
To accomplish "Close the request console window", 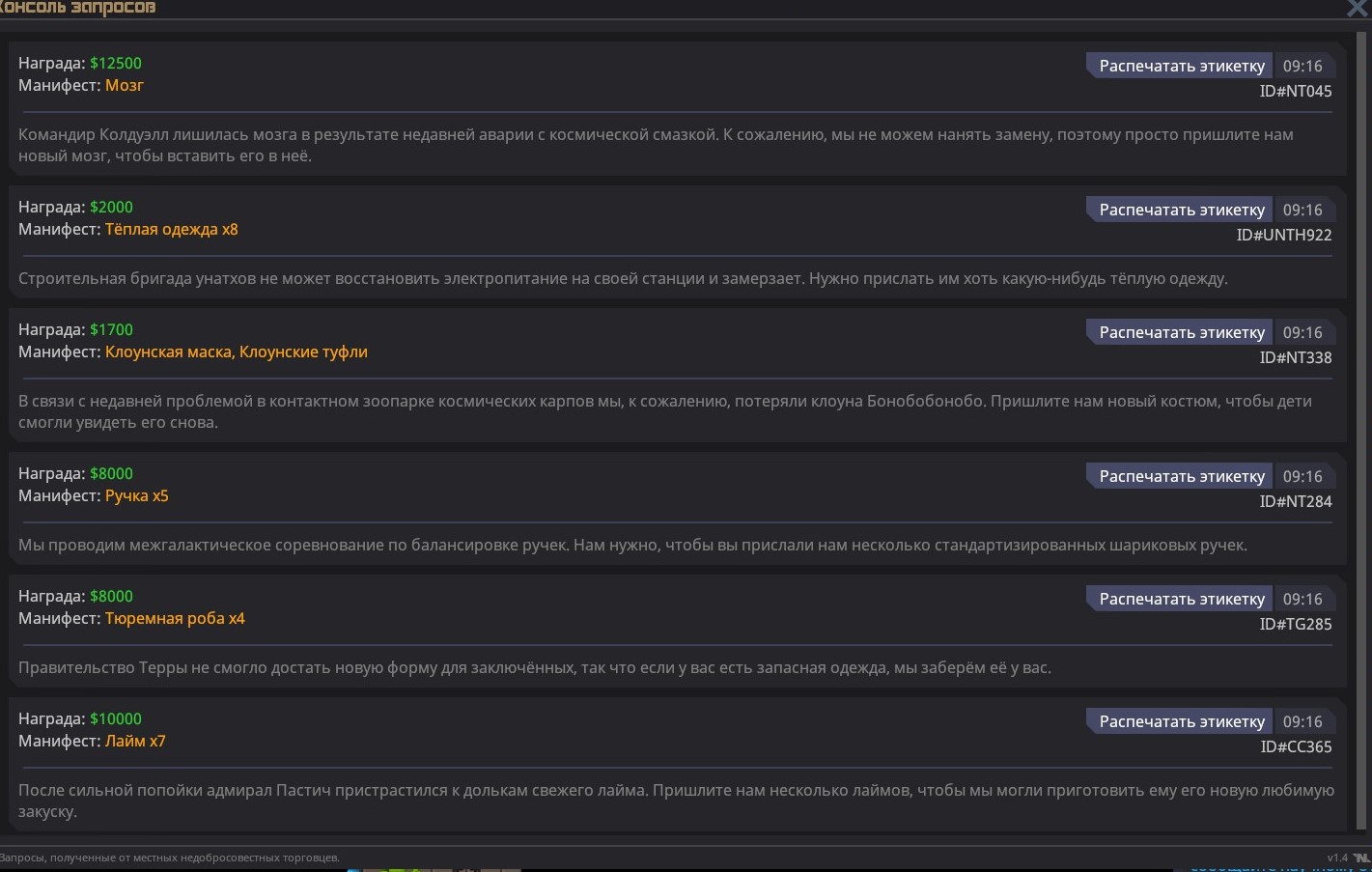I will click(x=1358, y=9).
